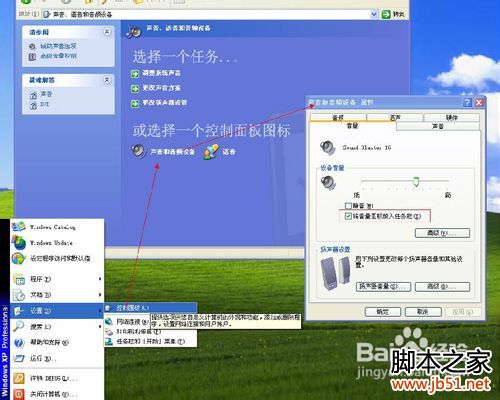Click the 注销 (Log Off) key icon
500x400 pixels.
[19, 378]
